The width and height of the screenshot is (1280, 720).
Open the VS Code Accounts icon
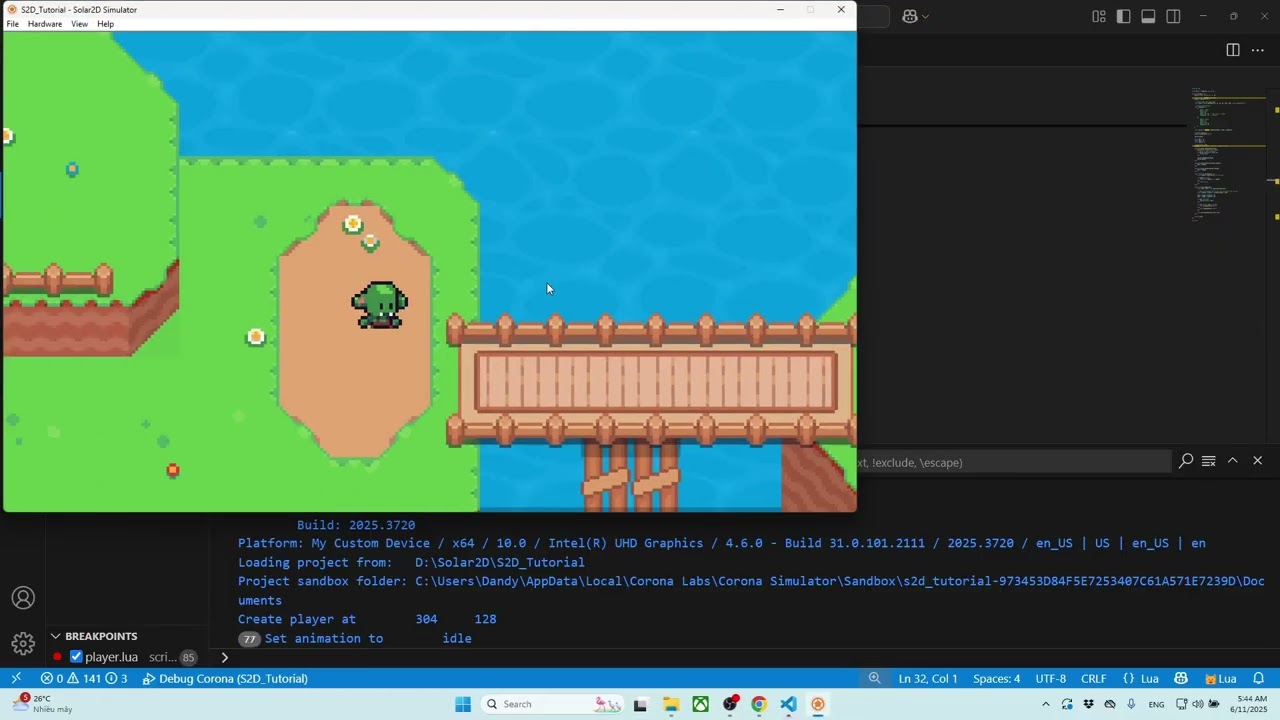click(x=23, y=598)
